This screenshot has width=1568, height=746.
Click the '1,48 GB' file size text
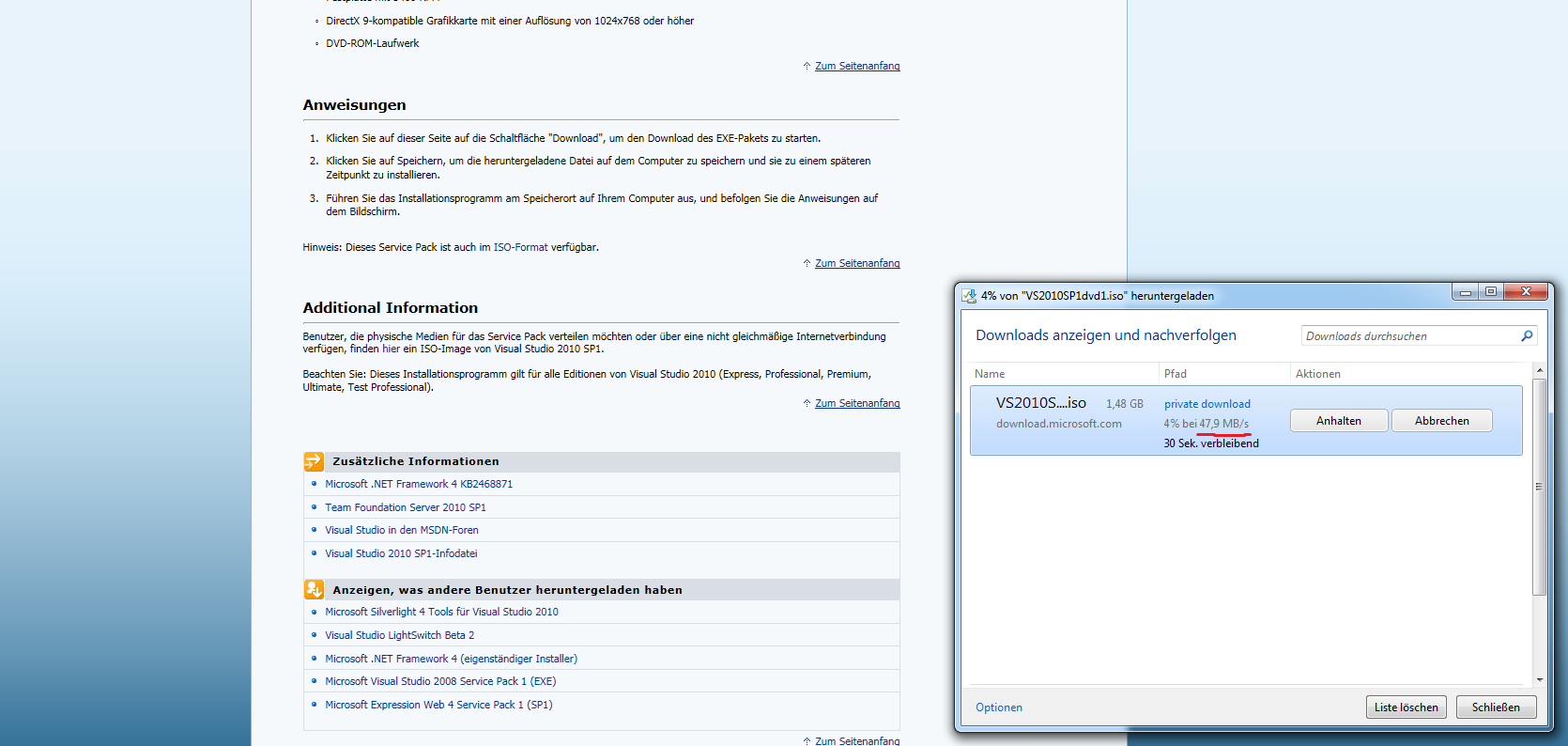tap(1125, 404)
